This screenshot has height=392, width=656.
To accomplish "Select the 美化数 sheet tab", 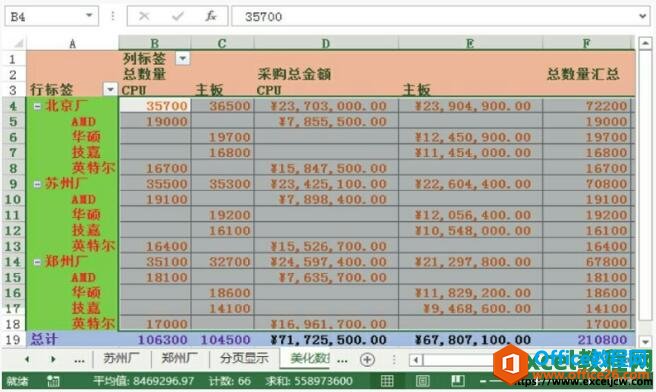I will point(310,359).
